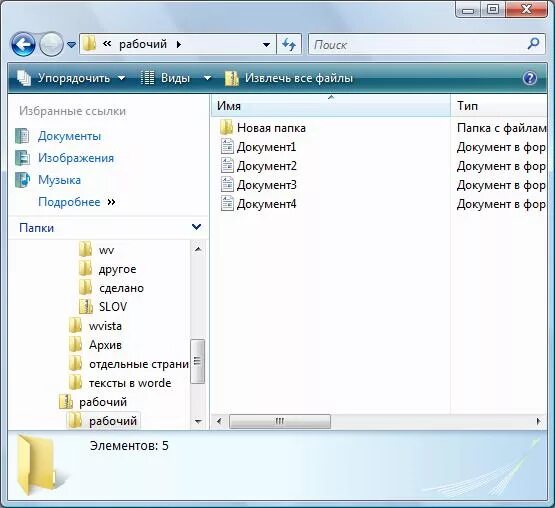
Task: Open Документы favorite link
Action: [69, 136]
